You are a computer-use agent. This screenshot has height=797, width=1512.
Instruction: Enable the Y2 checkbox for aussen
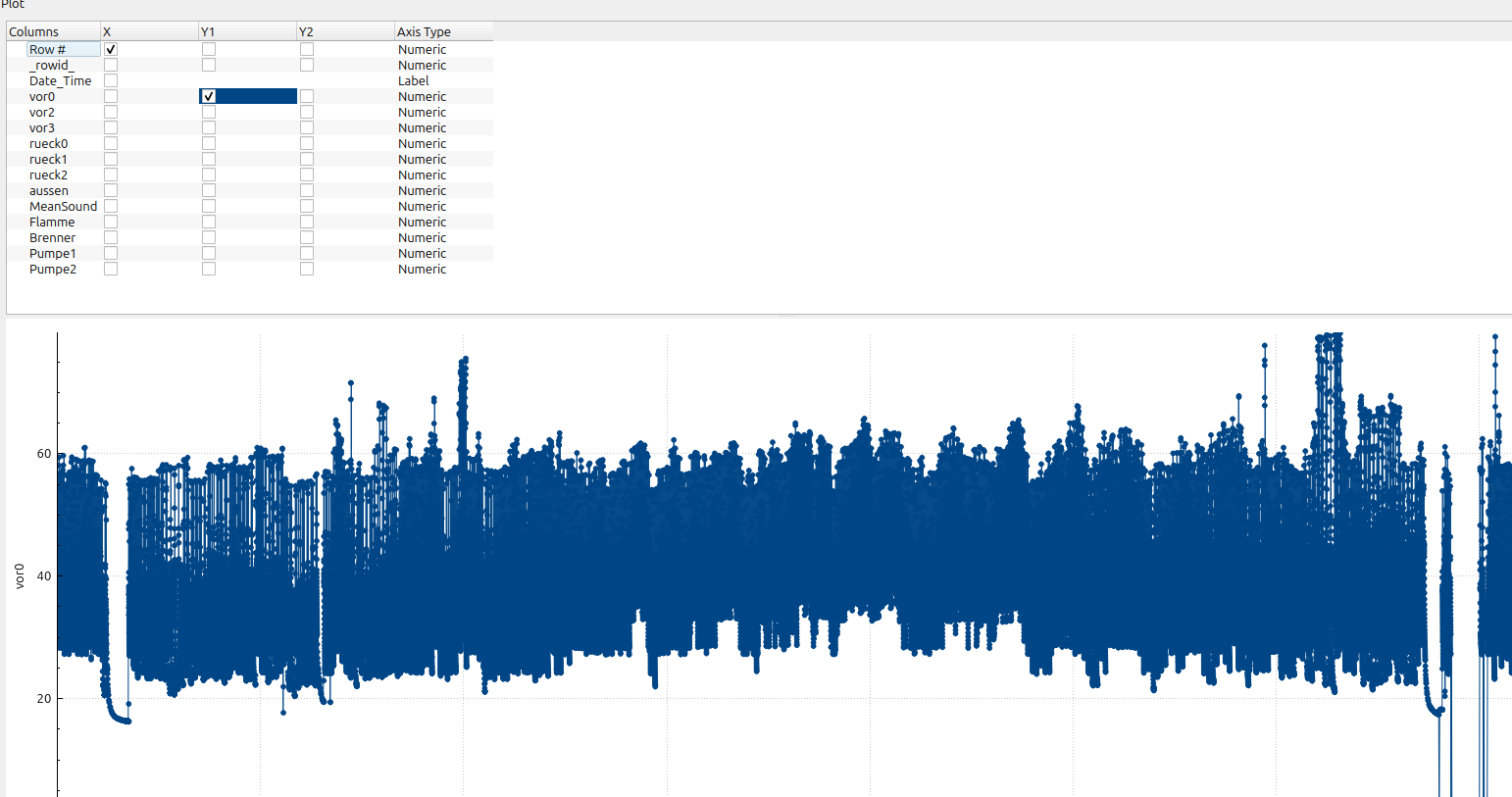[x=307, y=190]
